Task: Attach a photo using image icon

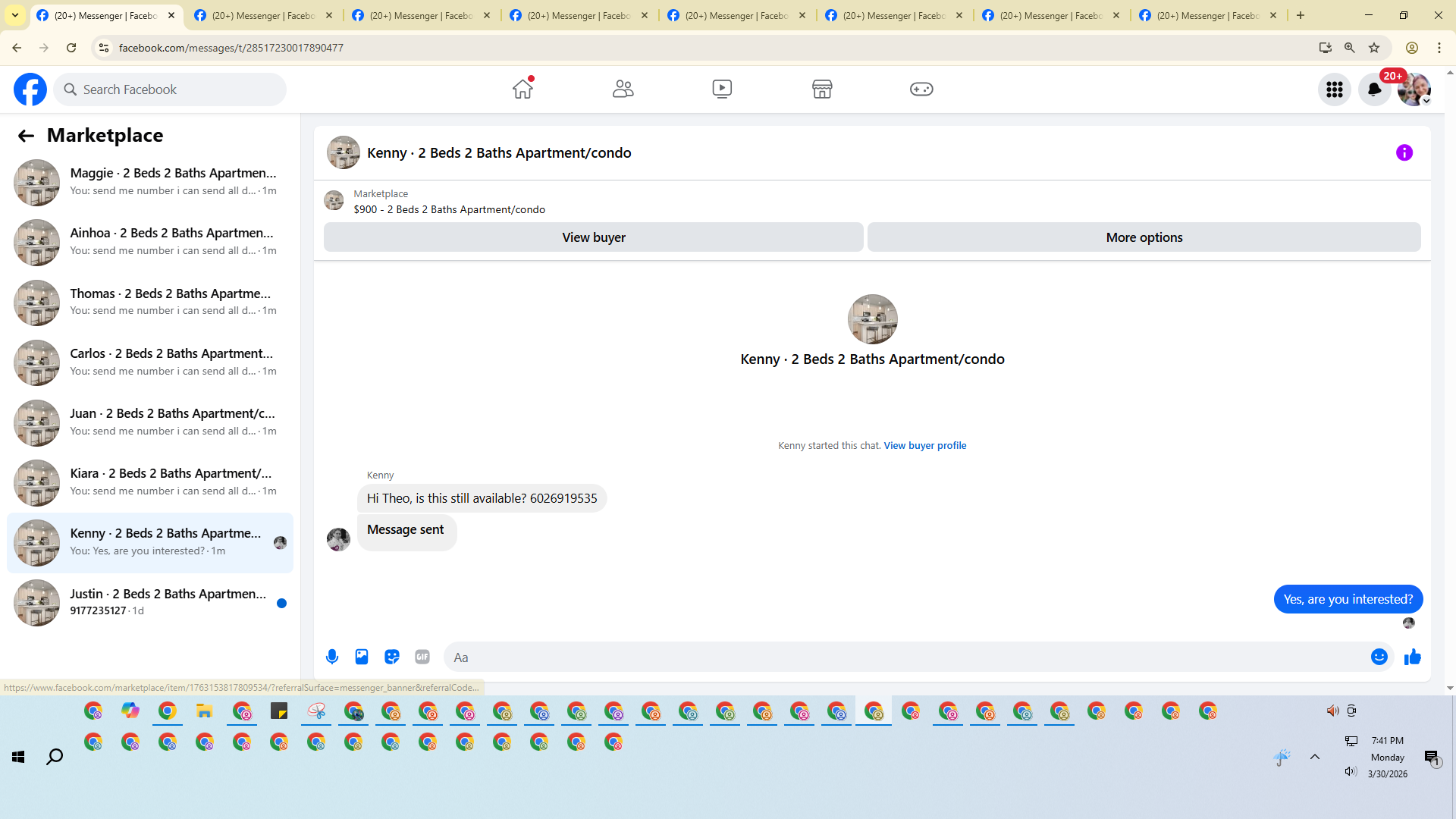Action: [362, 657]
